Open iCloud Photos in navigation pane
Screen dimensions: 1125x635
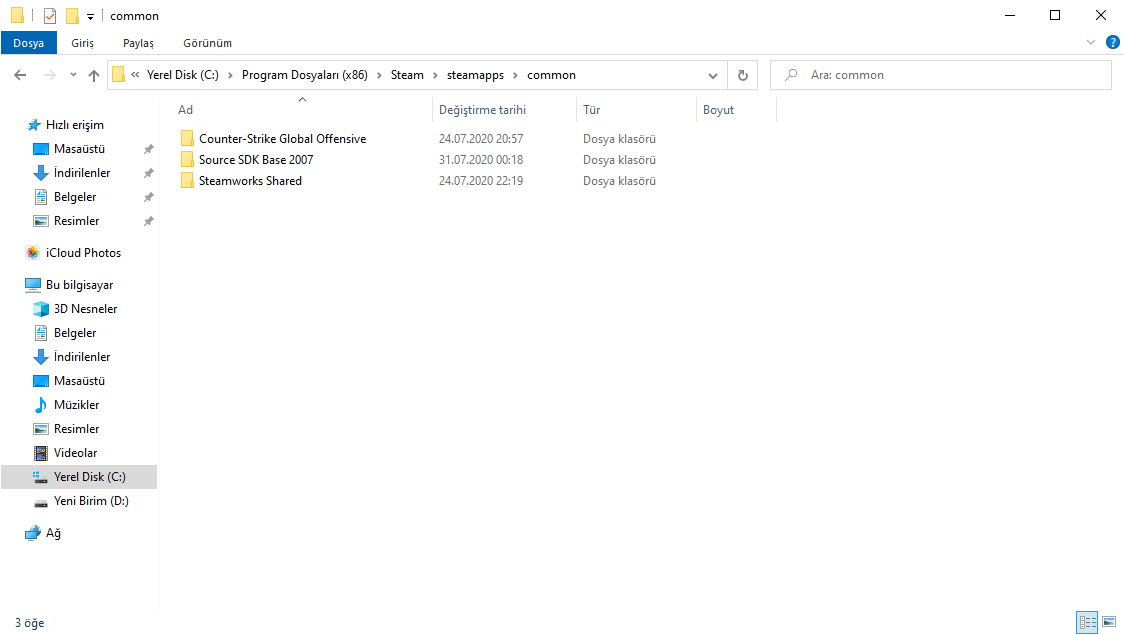[83, 253]
